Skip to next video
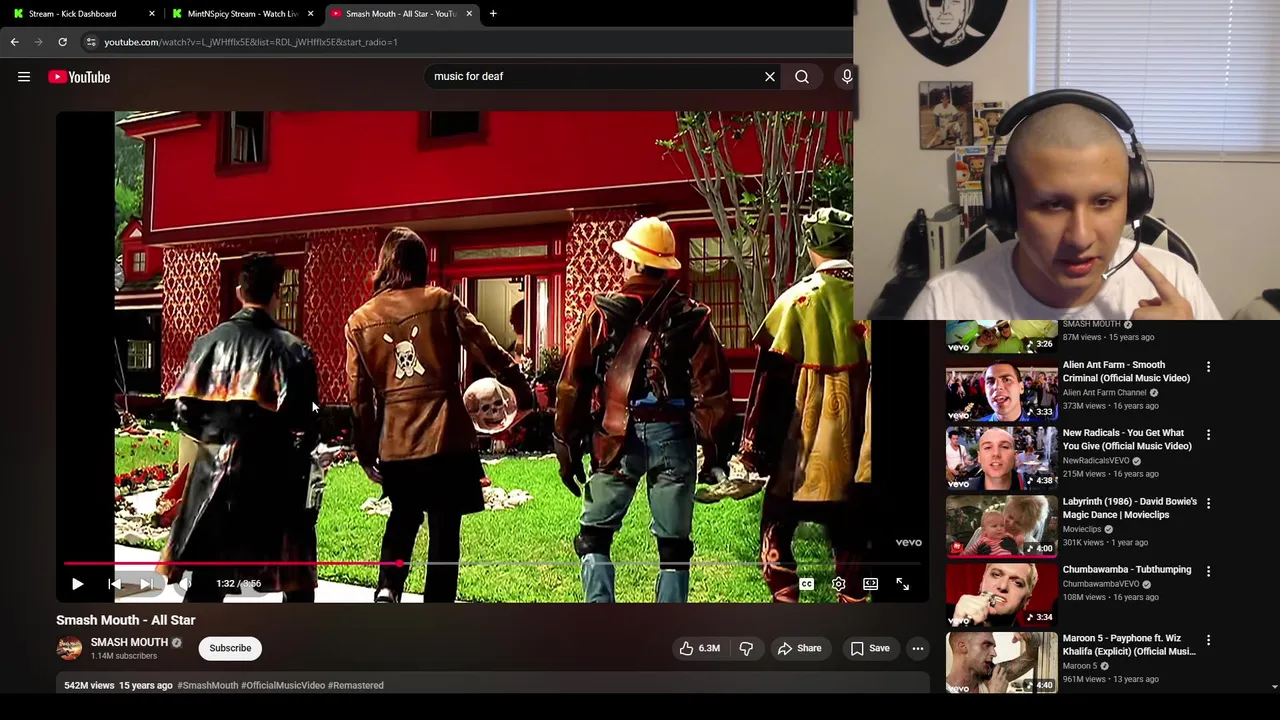The image size is (1280, 720). pyautogui.click(x=147, y=584)
